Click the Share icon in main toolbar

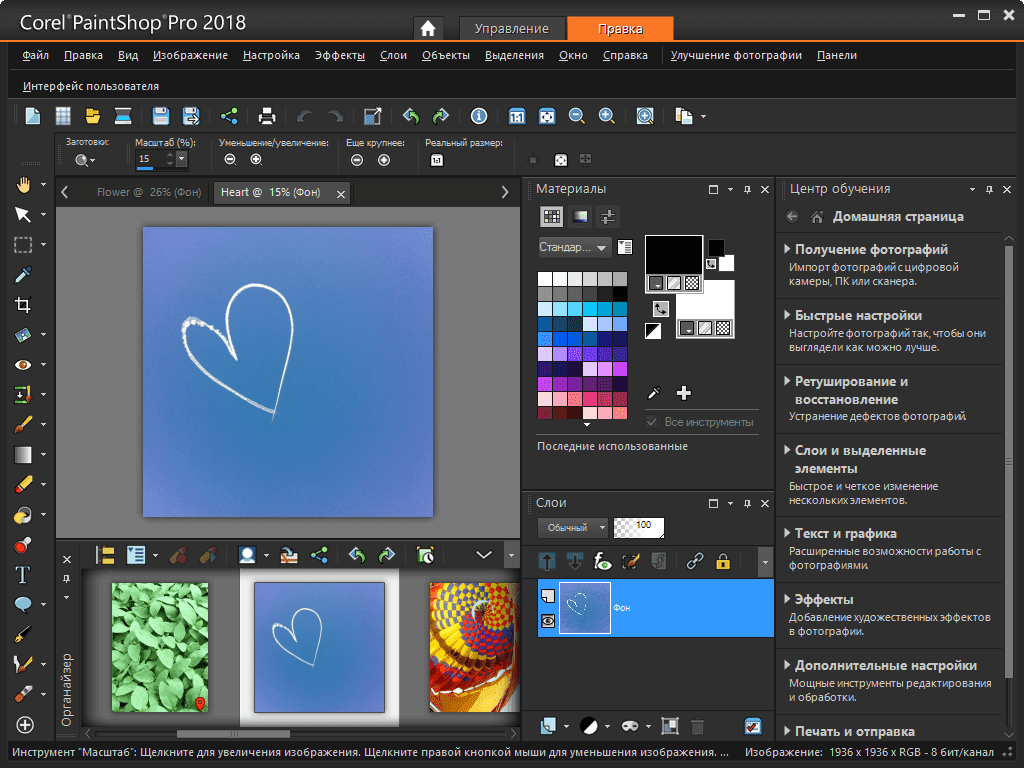tap(229, 116)
